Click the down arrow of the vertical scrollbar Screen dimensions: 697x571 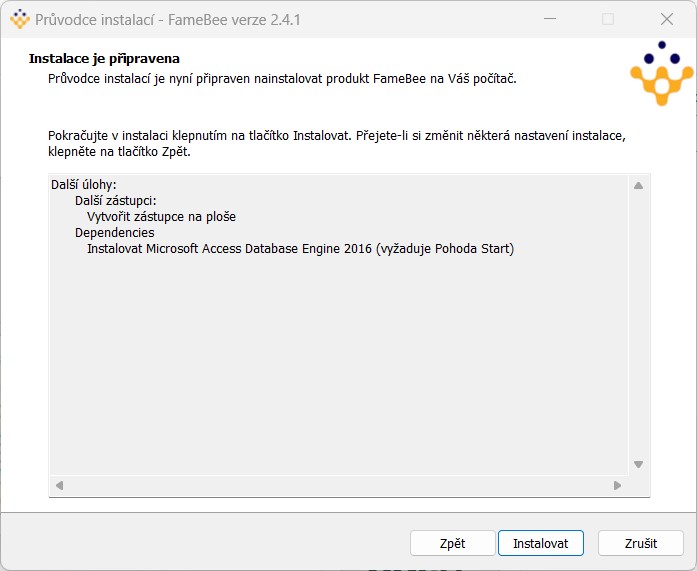pos(638,464)
